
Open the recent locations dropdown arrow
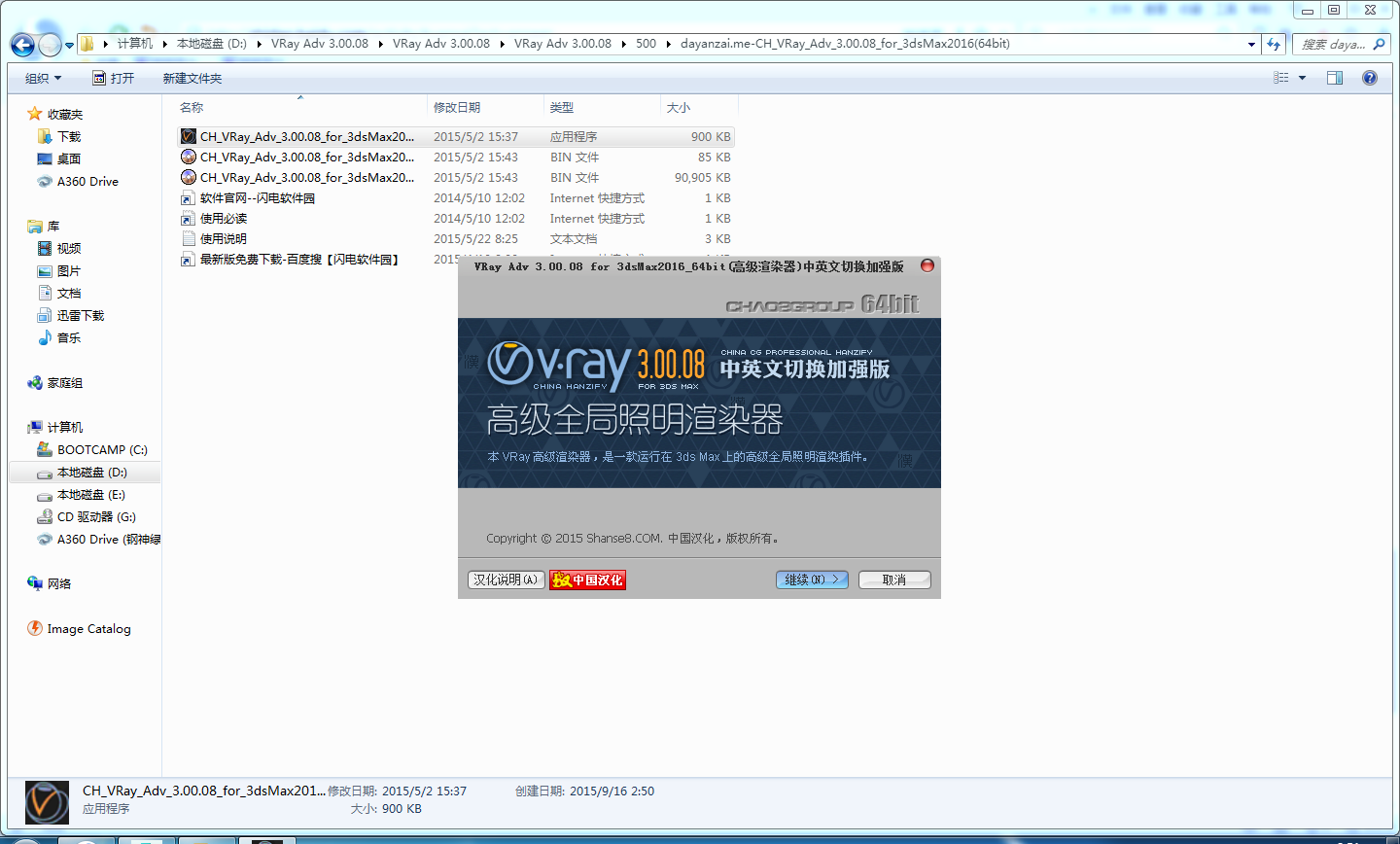coord(69,45)
